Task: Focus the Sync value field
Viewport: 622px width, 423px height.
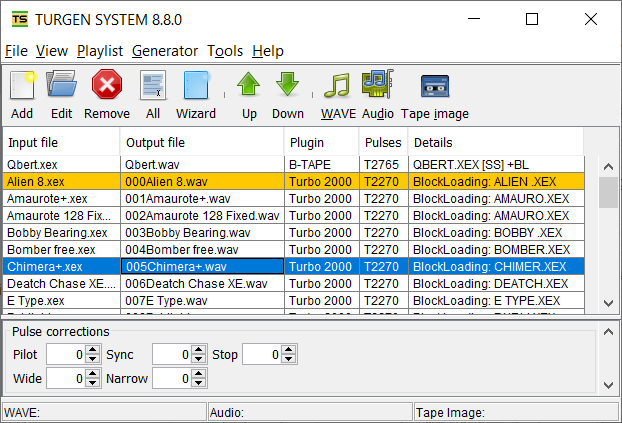Action: click(x=173, y=354)
